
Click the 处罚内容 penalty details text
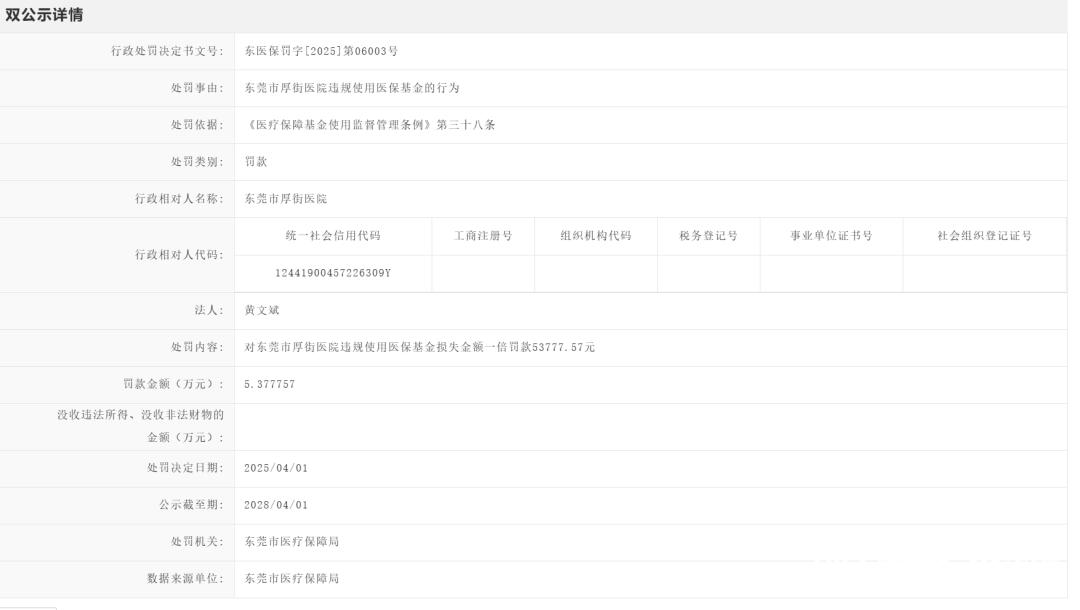(420, 348)
